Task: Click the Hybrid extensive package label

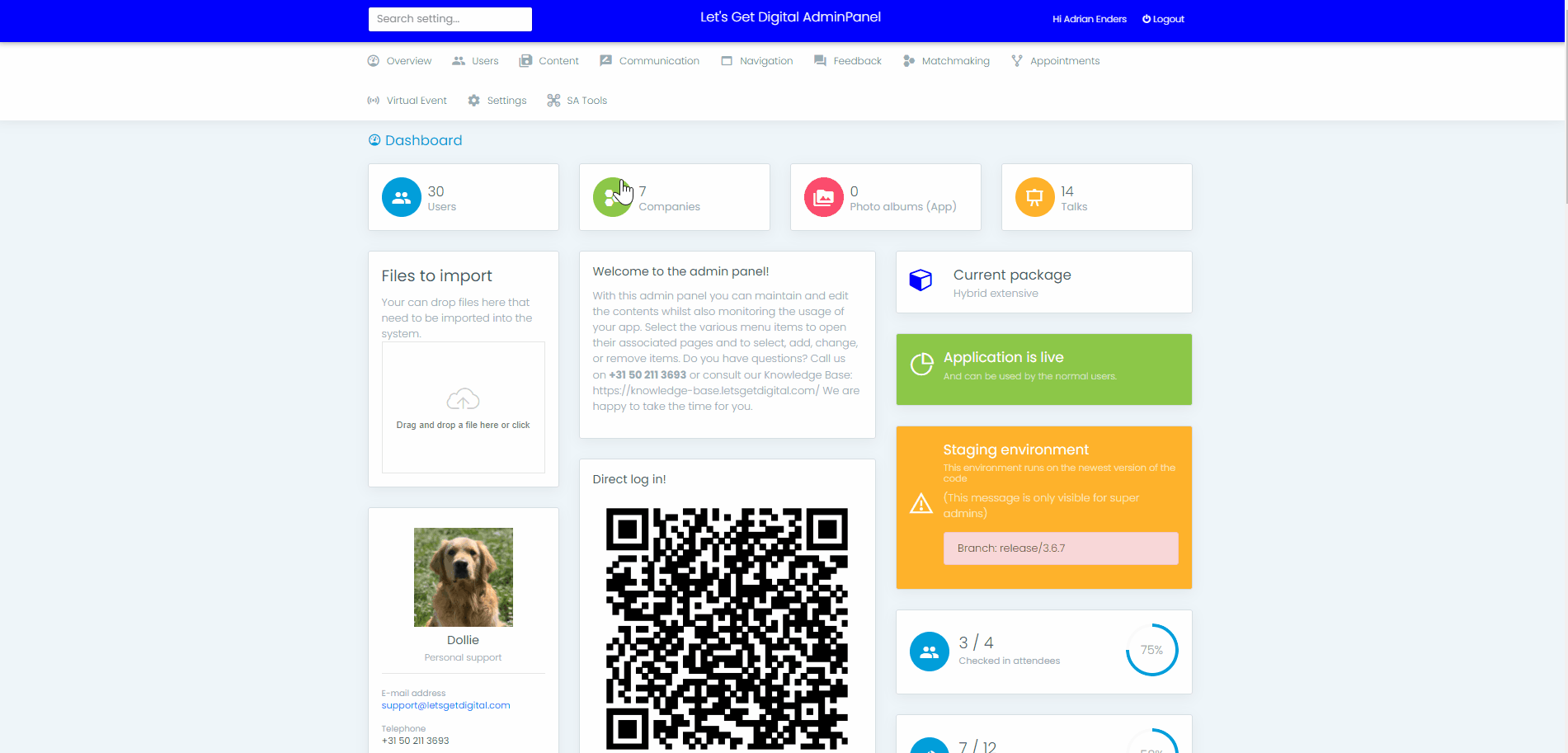Action: click(x=996, y=294)
